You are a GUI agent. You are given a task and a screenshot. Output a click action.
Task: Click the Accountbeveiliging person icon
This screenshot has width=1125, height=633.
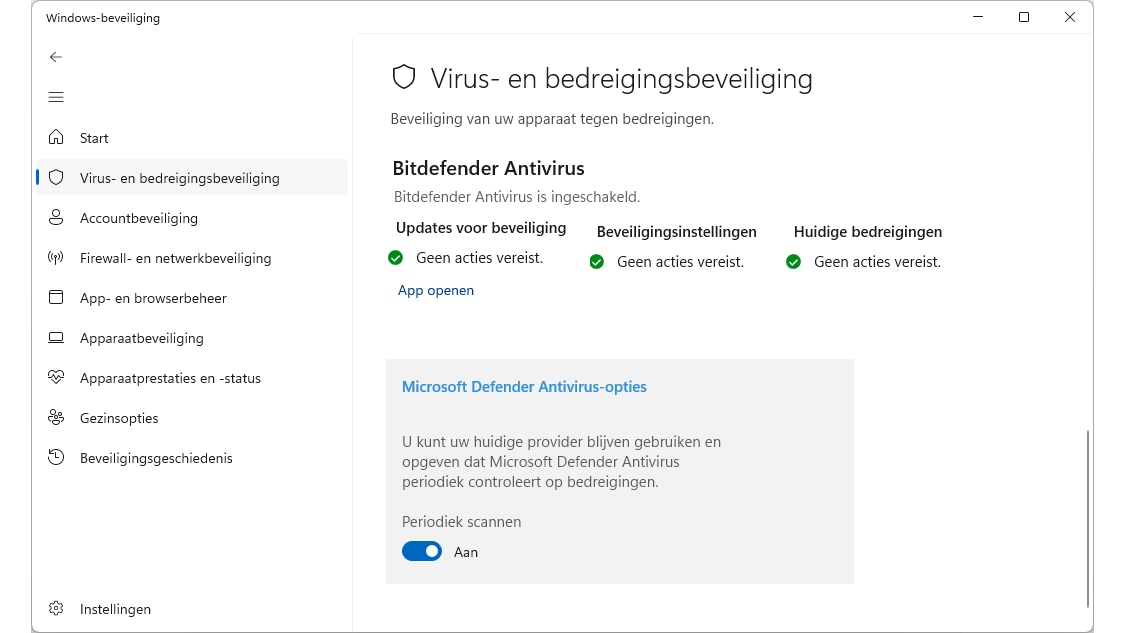[x=56, y=218]
